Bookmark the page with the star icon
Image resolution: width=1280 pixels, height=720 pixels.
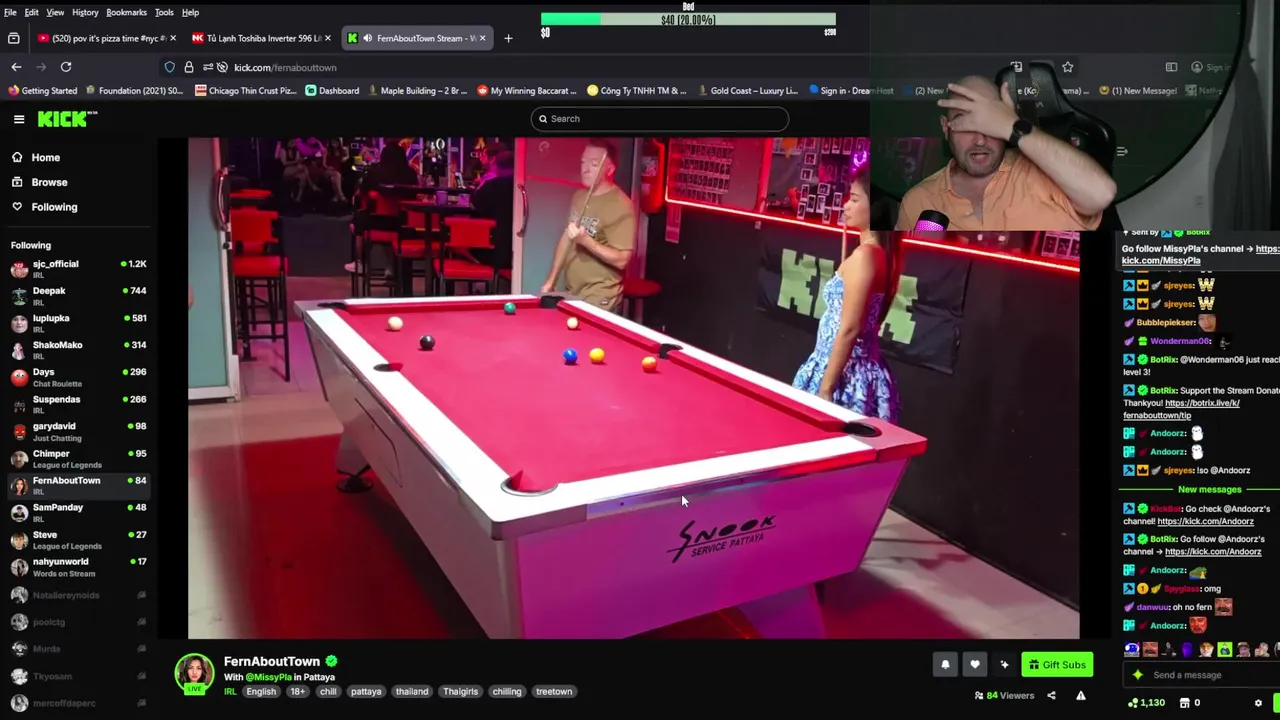(1067, 67)
